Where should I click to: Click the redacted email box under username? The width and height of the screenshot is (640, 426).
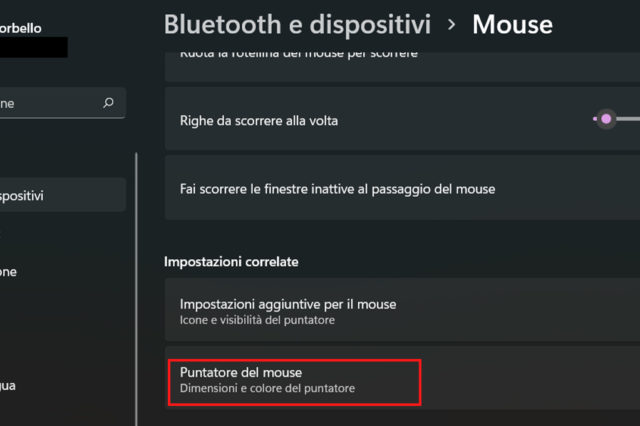tap(34, 47)
